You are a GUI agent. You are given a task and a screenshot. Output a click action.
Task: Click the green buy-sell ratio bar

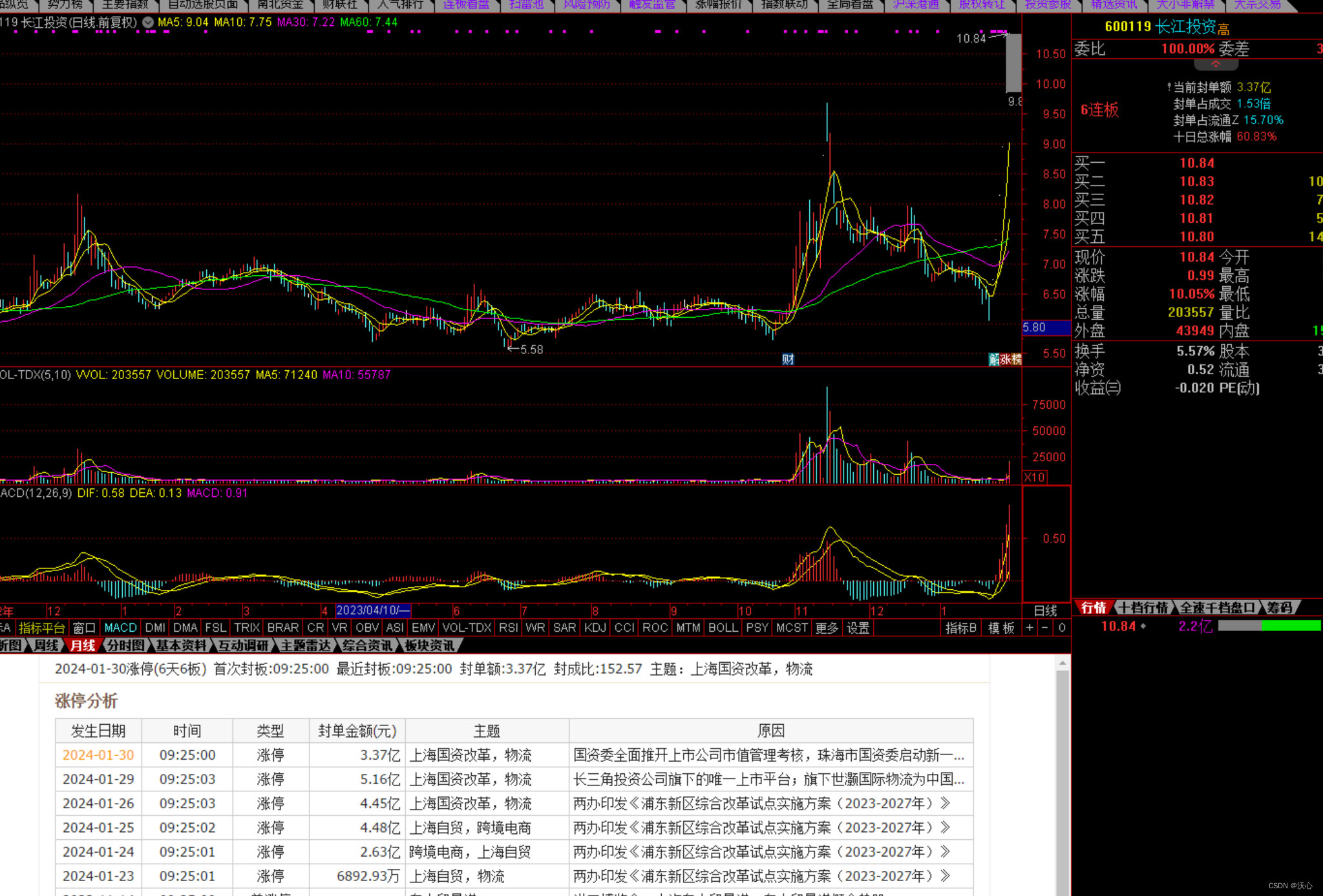tap(1290, 626)
